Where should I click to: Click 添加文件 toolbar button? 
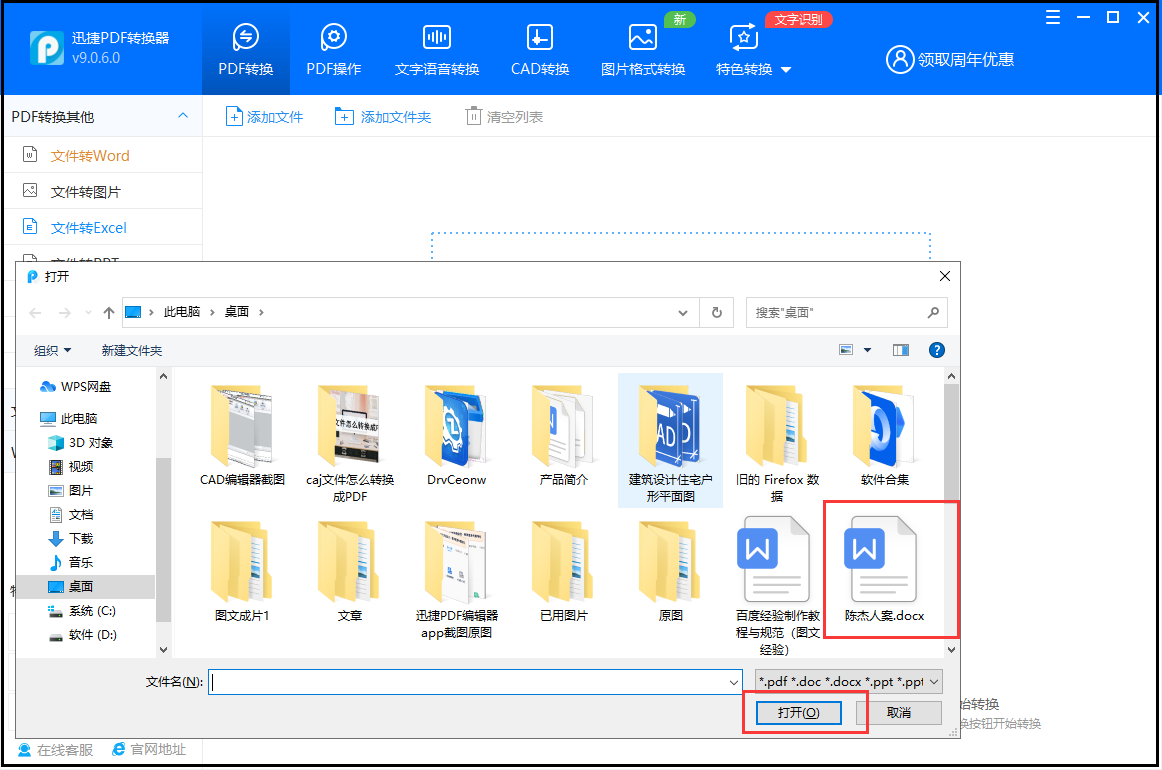point(265,116)
